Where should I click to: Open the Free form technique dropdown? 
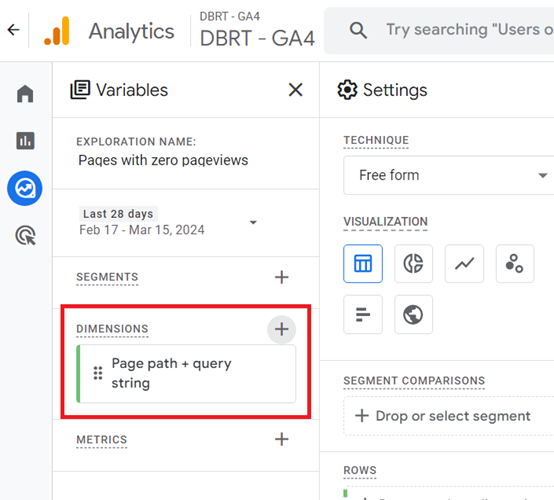[449, 175]
